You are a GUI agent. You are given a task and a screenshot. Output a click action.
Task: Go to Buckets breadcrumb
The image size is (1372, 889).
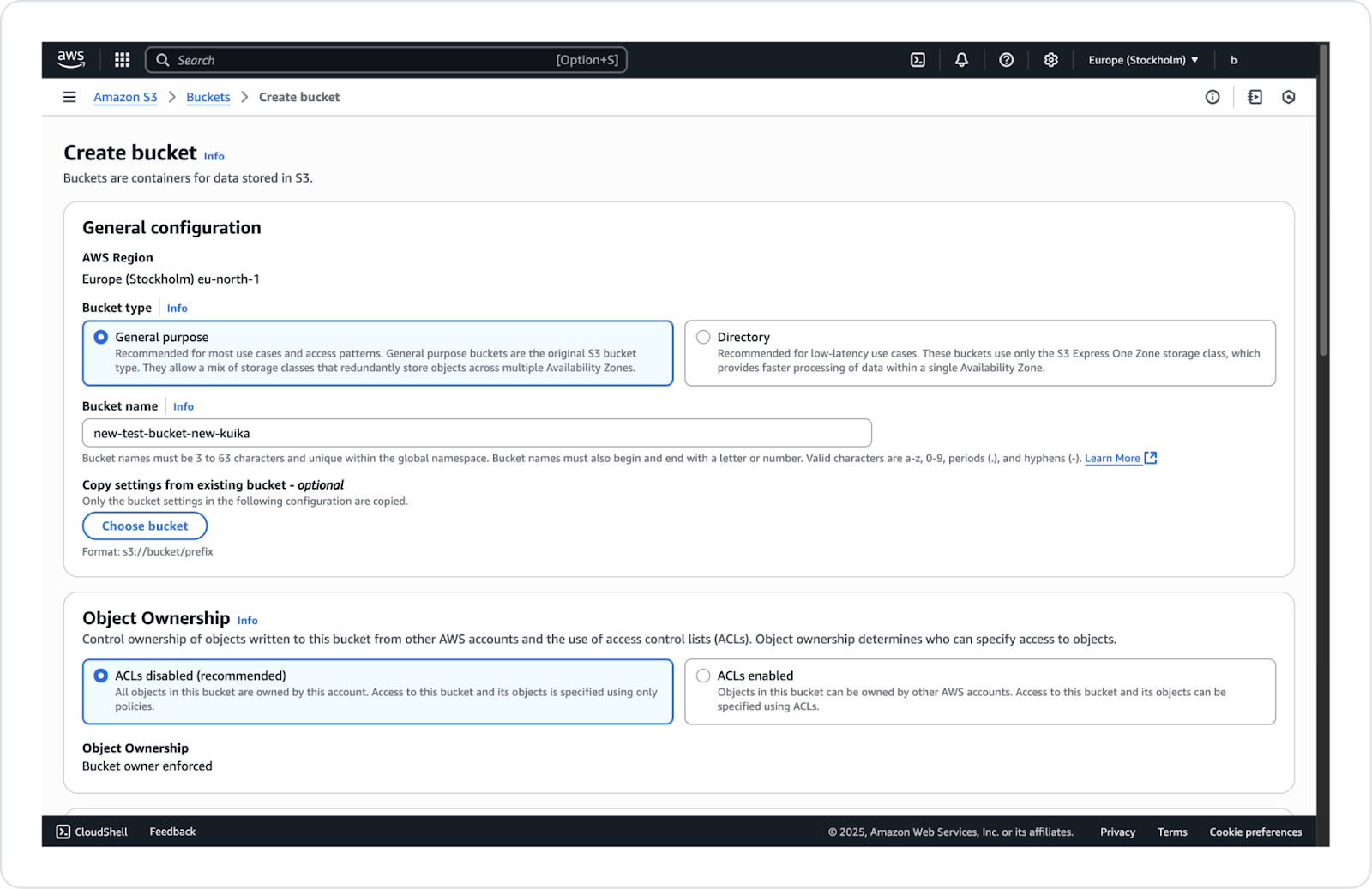208,97
